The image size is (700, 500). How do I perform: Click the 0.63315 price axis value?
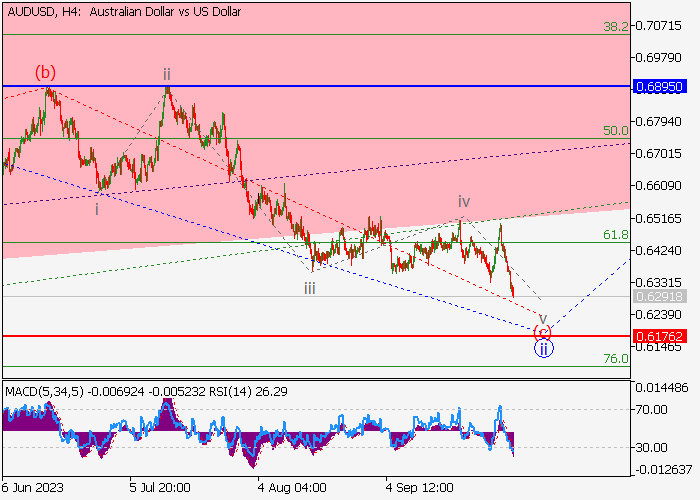[x=658, y=283]
